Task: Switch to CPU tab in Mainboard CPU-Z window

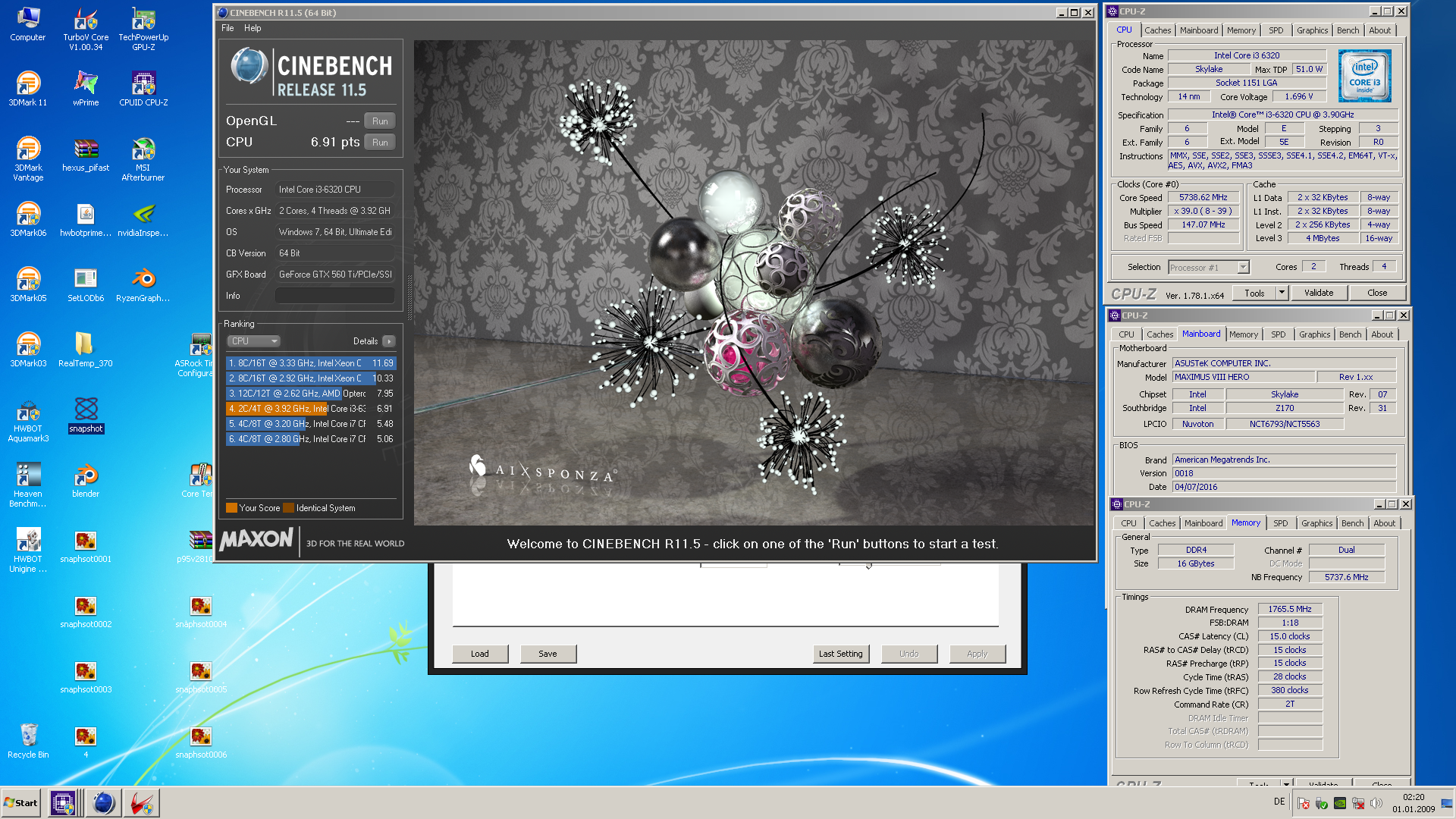Action: (x=1126, y=334)
